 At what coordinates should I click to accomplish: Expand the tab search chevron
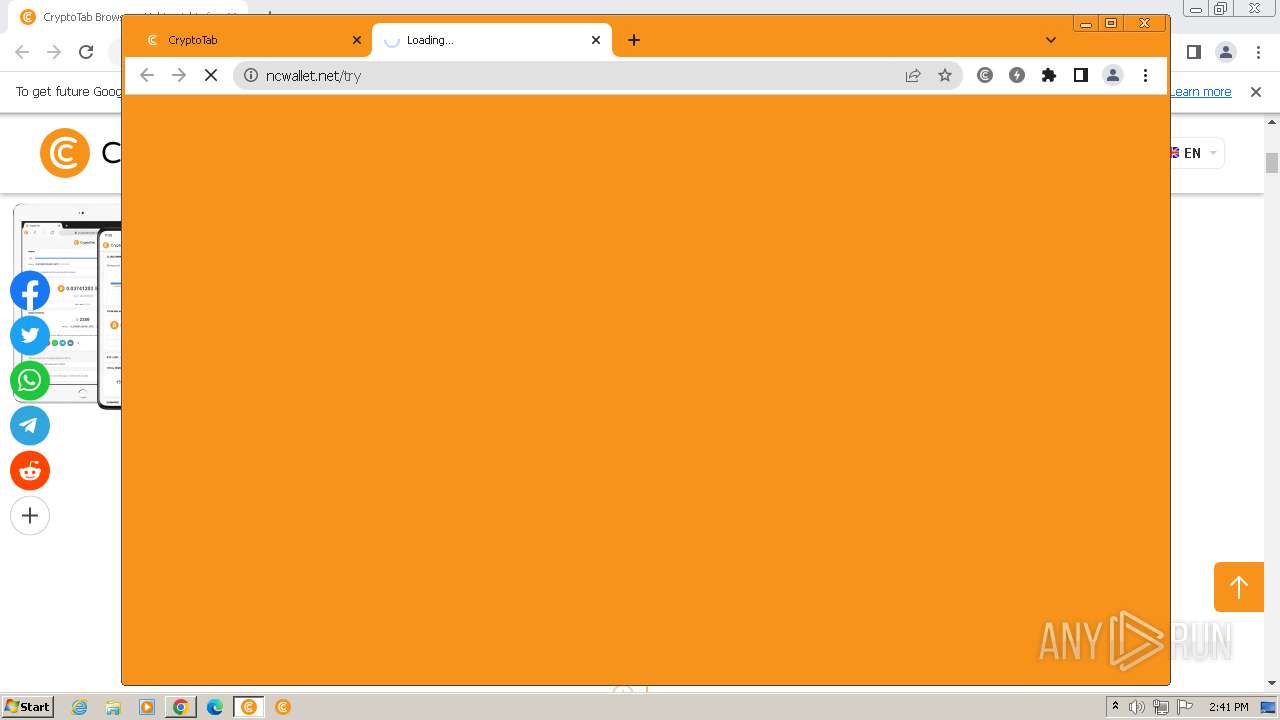(1051, 40)
